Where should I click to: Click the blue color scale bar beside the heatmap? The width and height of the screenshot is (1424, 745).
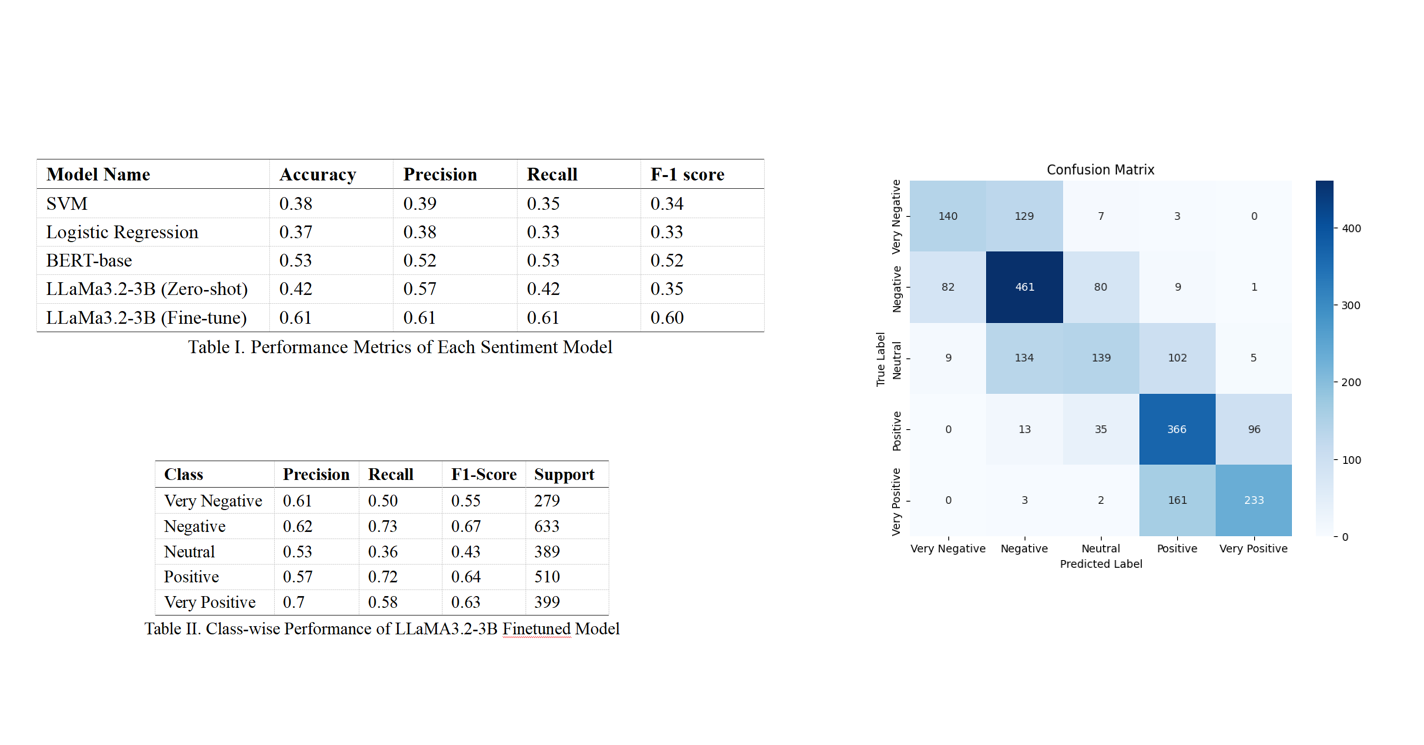(1324, 358)
